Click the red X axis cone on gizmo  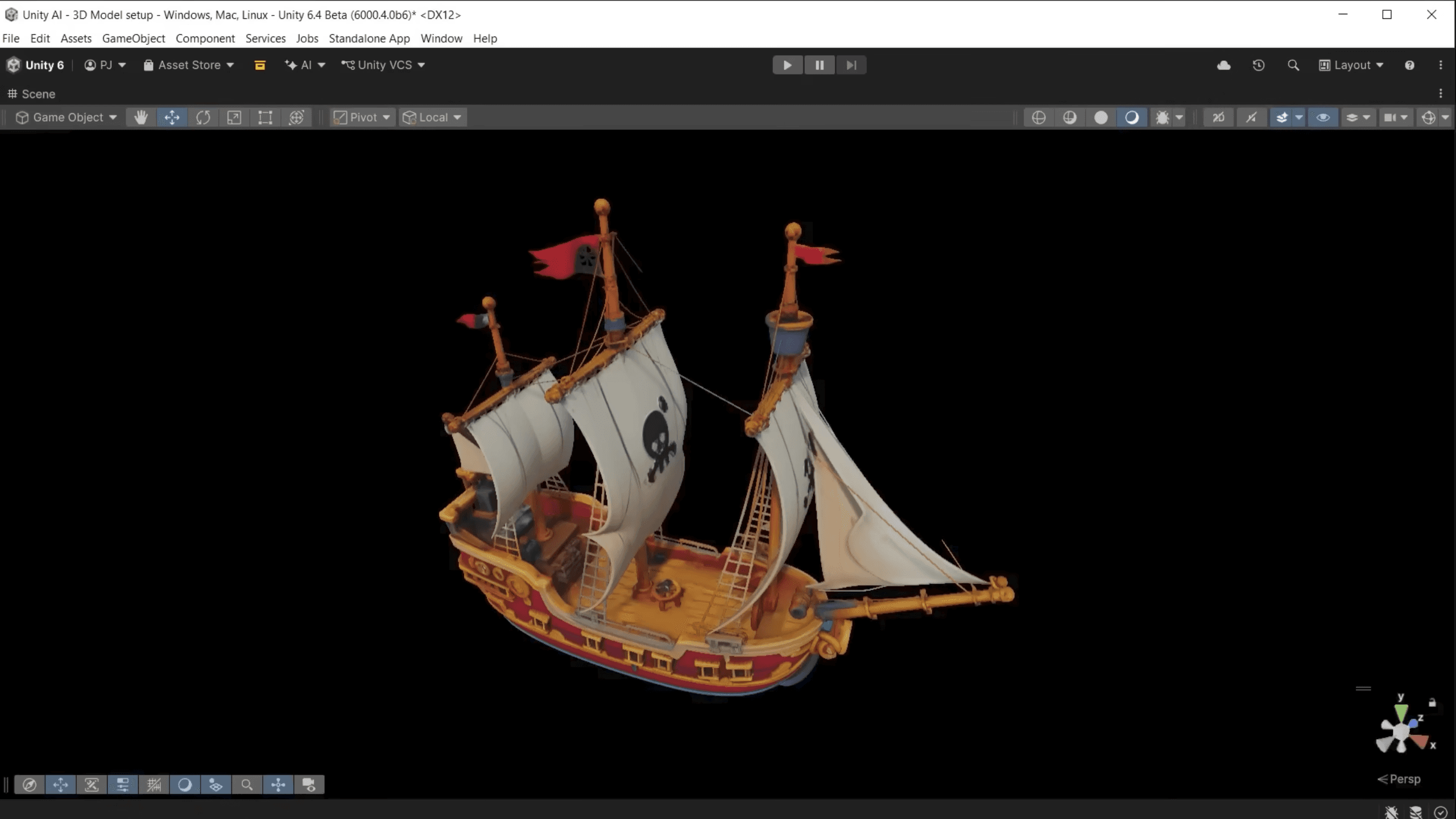point(1420,742)
